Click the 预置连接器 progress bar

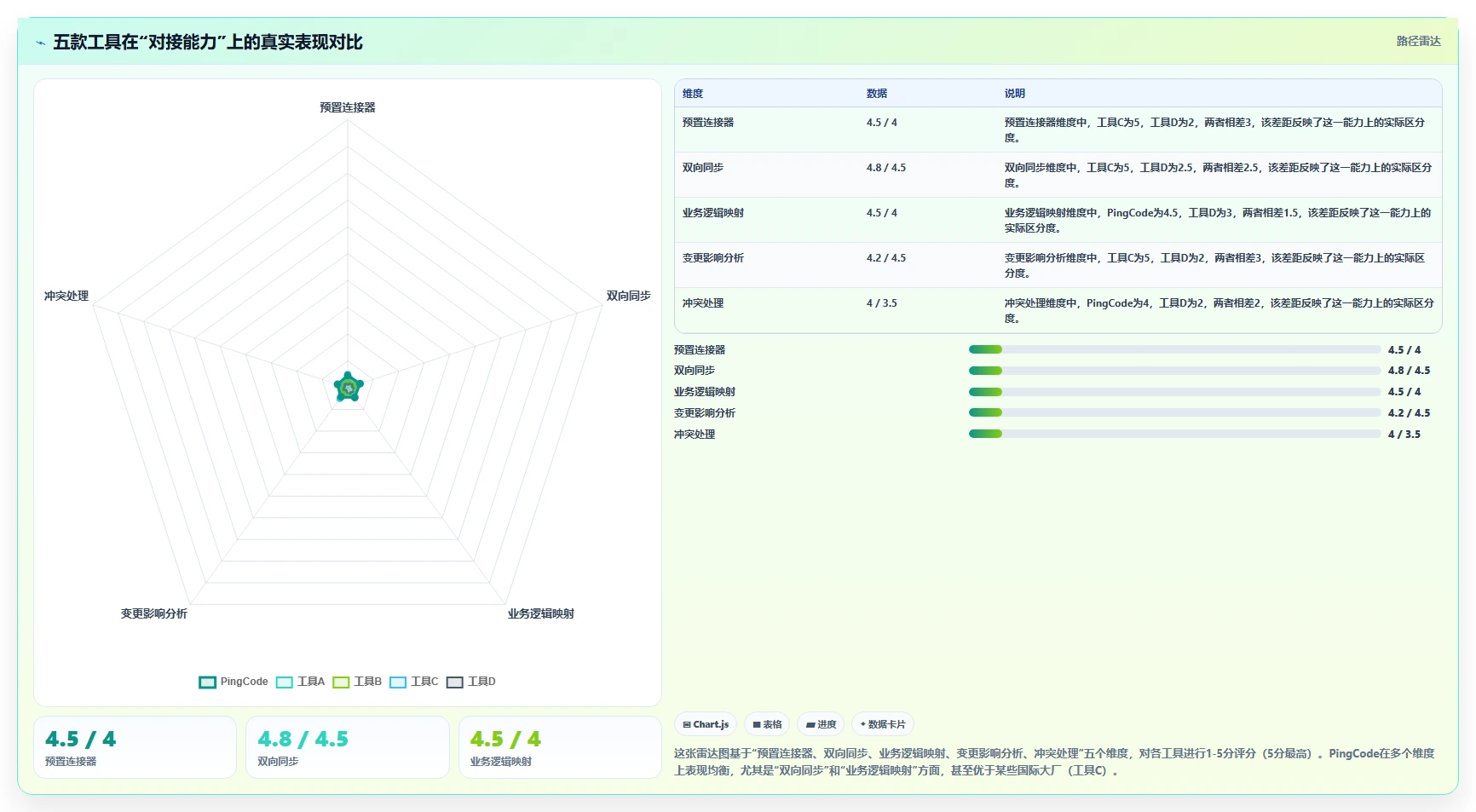pos(1174,349)
